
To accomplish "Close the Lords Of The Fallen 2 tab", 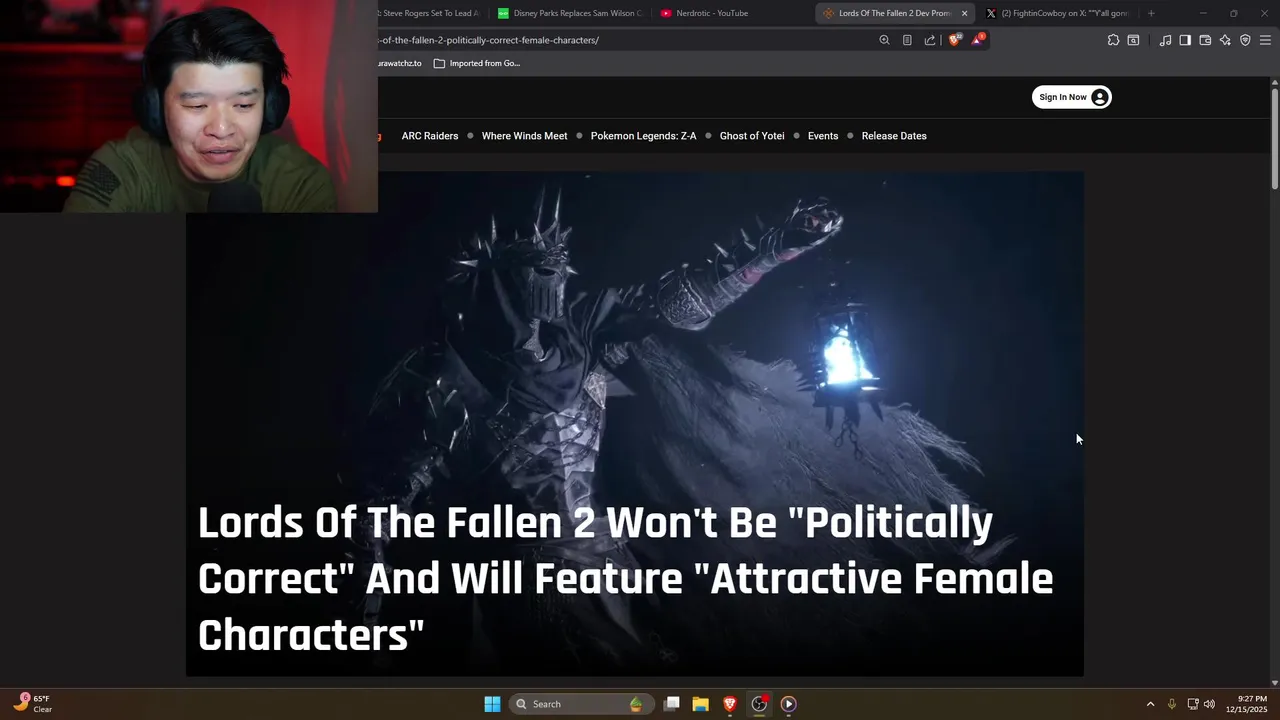I will [964, 13].
